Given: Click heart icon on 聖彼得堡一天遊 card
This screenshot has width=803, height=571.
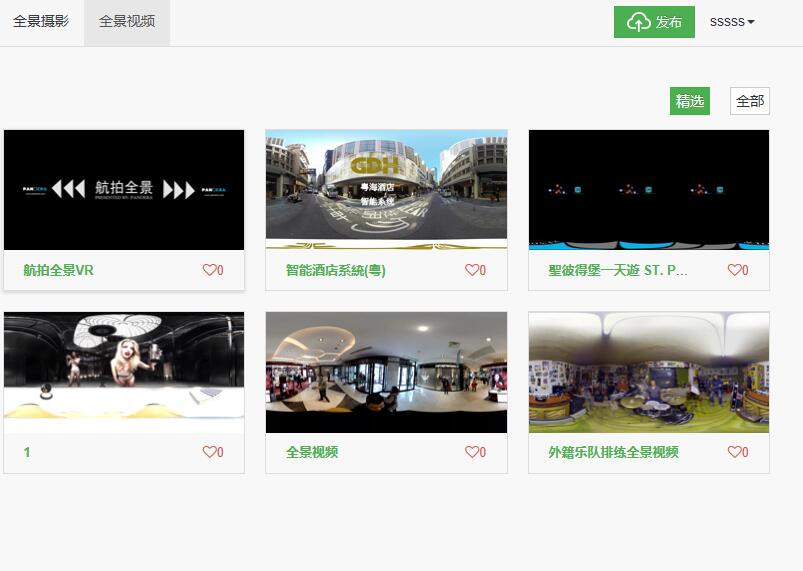Looking at the screenshot, I should (734, 270).
